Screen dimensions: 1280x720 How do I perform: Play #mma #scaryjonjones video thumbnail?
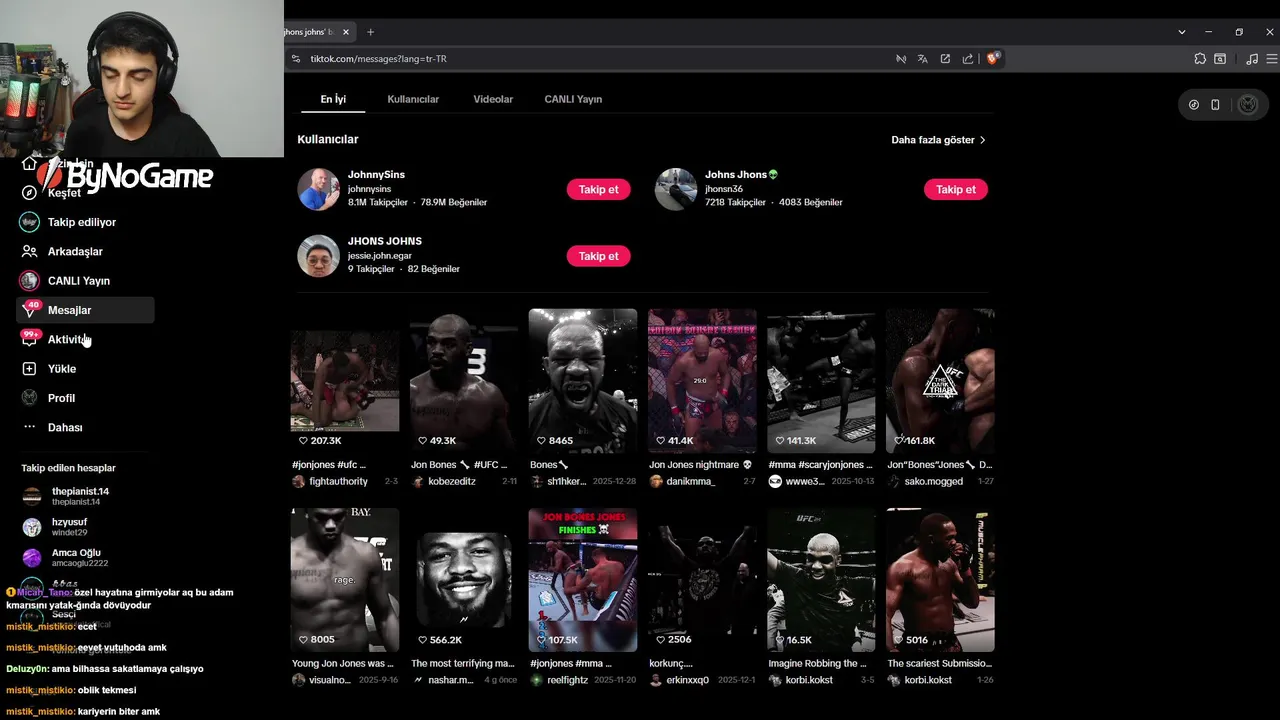[x=821, y=381]
